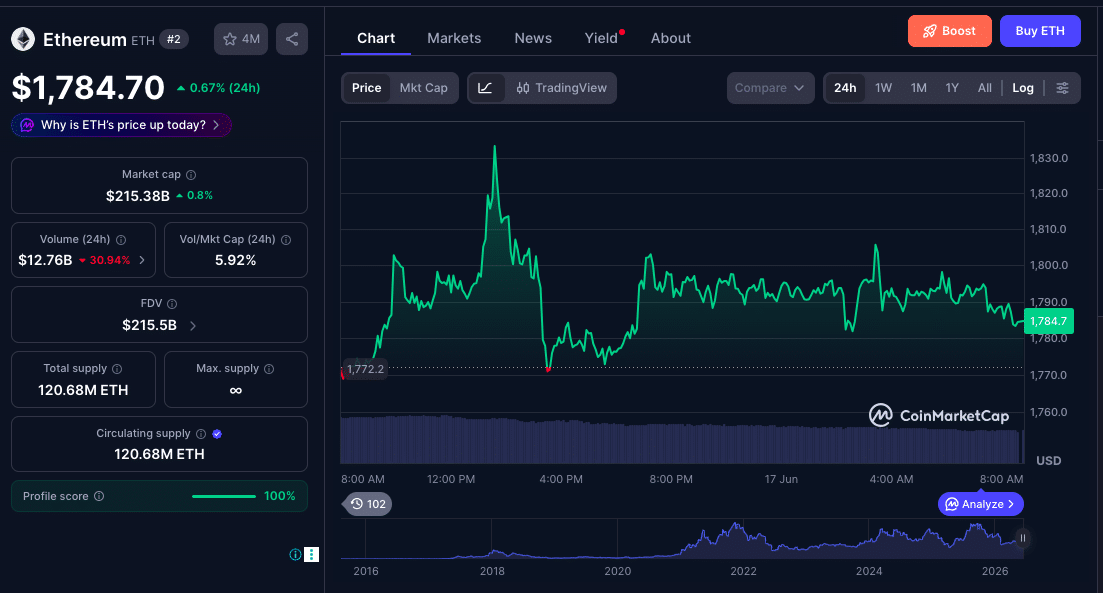Expand 'Why is ETH's price up today?'

click(x=121, y=125)
